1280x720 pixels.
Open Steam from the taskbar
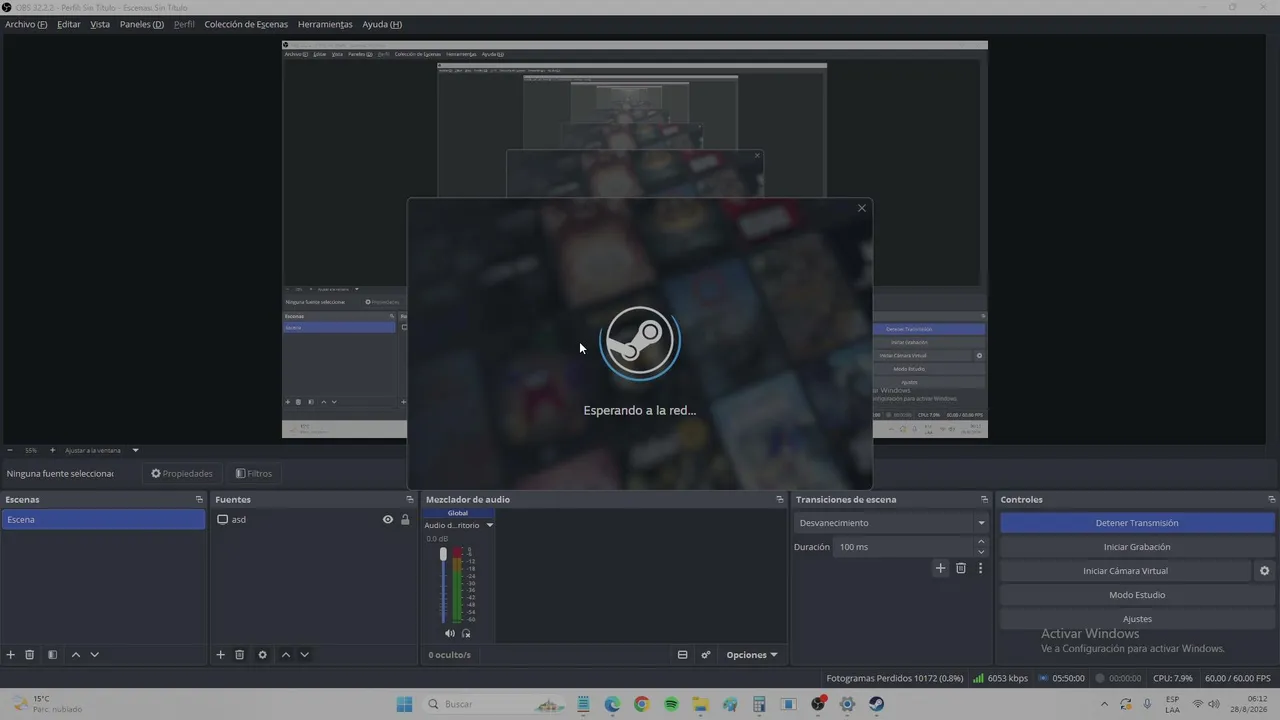[x=876, y=704]
